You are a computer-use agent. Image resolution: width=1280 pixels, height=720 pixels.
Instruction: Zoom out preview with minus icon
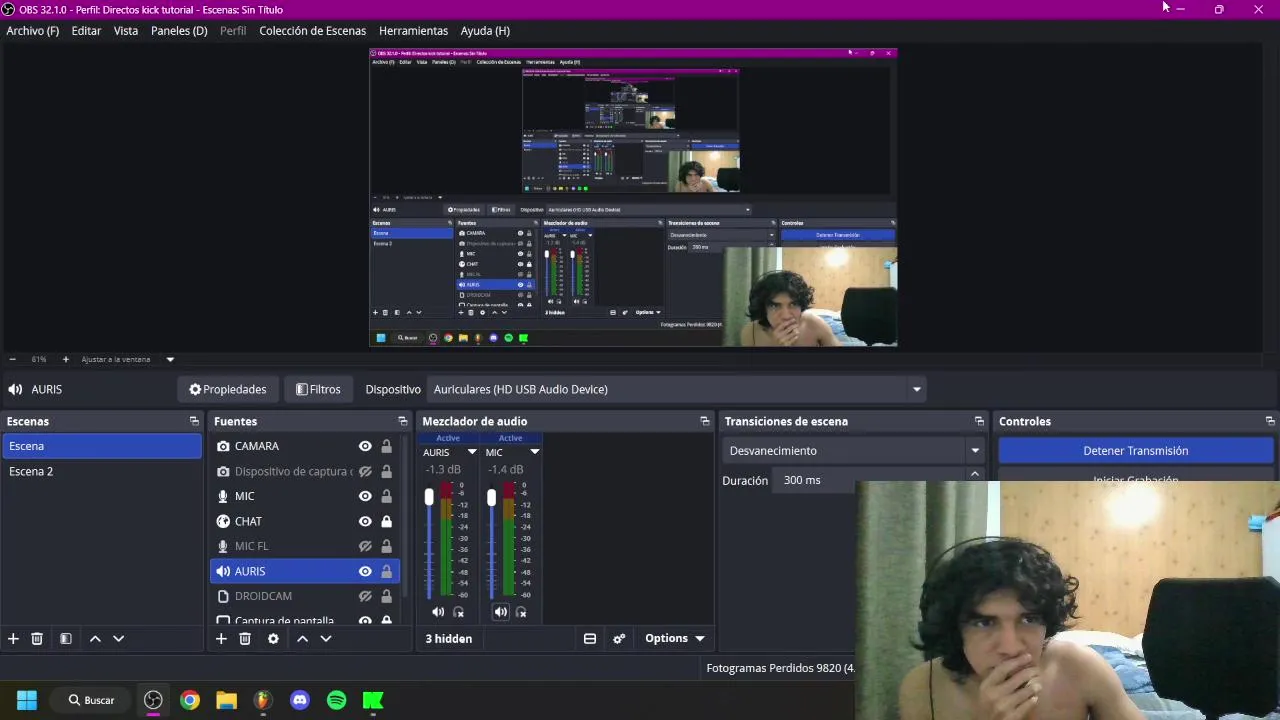click(x=12, y=360)
